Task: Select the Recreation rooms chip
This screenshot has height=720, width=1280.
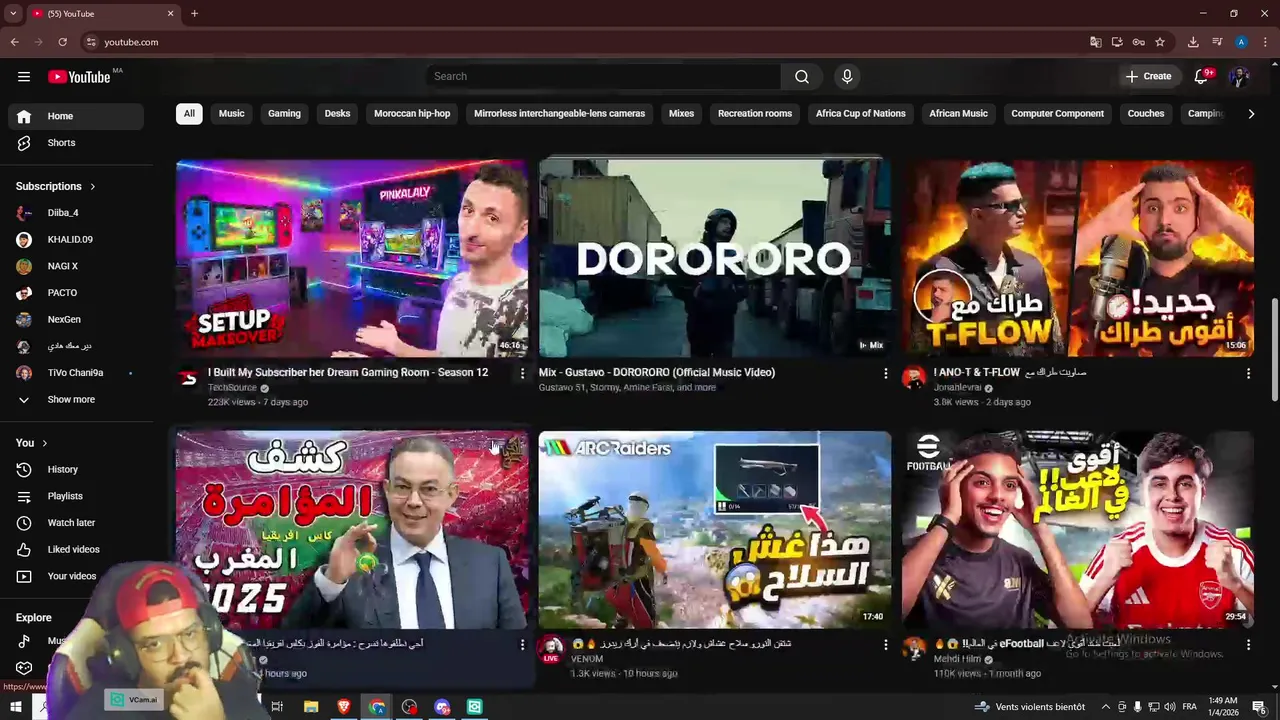Action: pos(755,113)
